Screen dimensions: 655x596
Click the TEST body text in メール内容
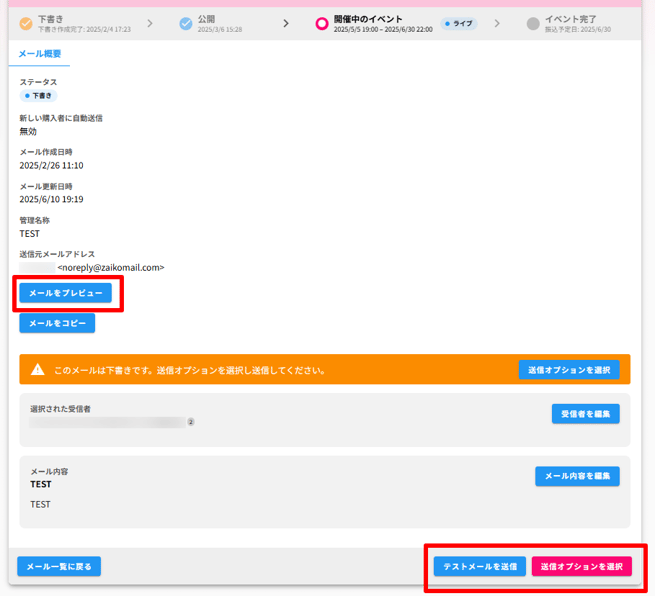coord(40,505)
